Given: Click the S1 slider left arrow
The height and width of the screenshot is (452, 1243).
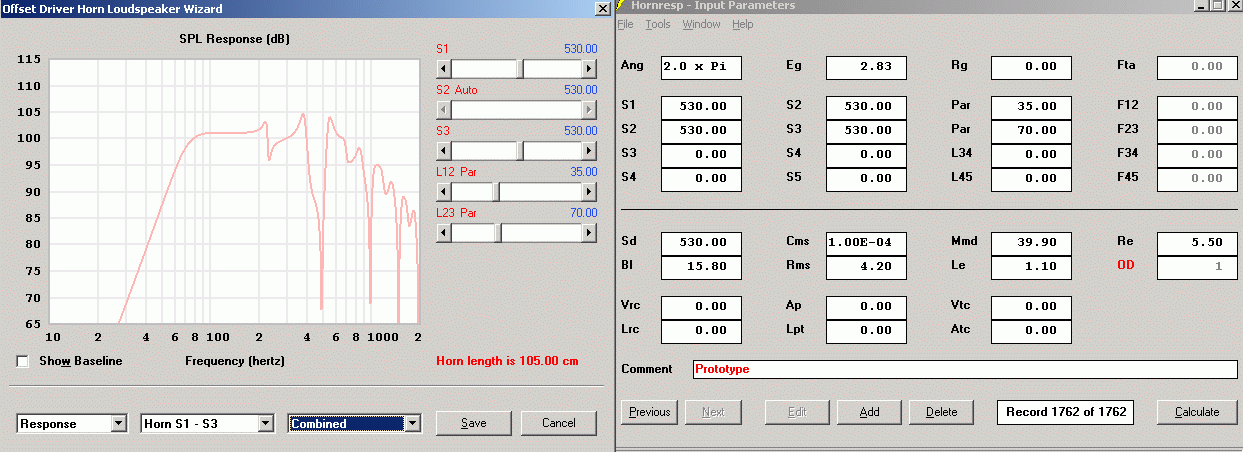Looking at the screenshot, I should coord(444,69).
